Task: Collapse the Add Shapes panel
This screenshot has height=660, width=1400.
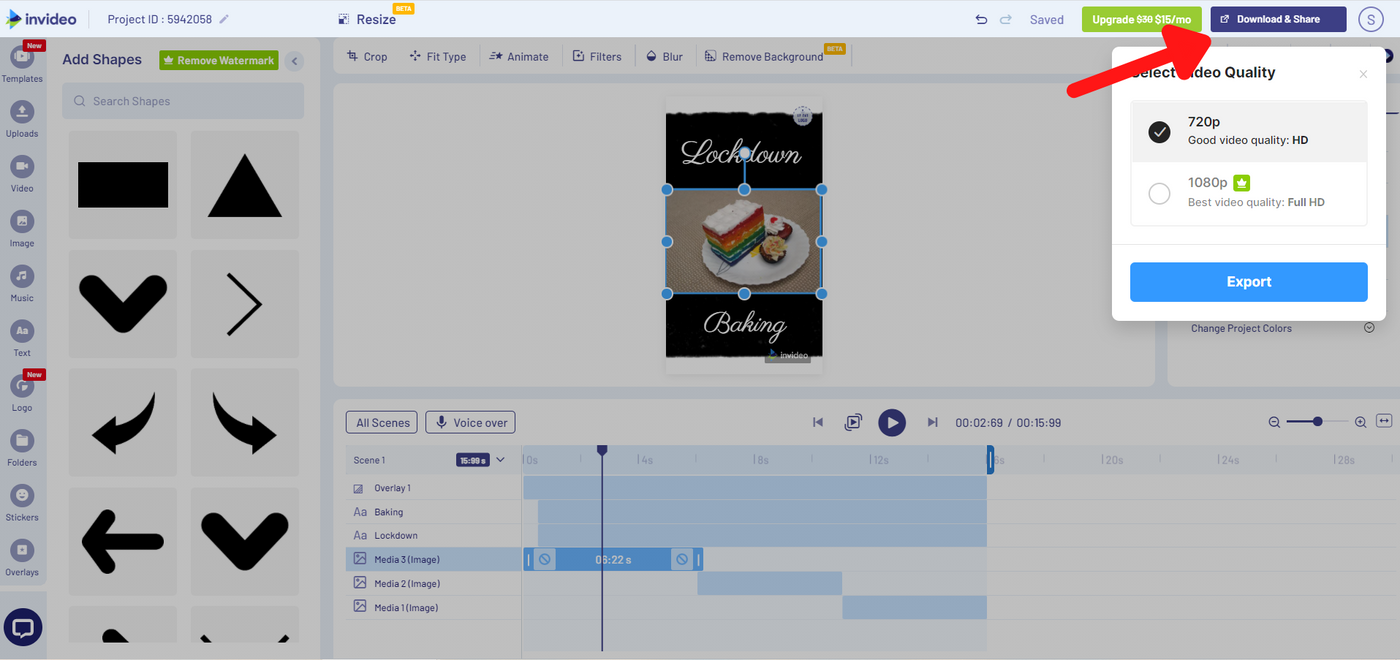Action: (x=294, y=60)
